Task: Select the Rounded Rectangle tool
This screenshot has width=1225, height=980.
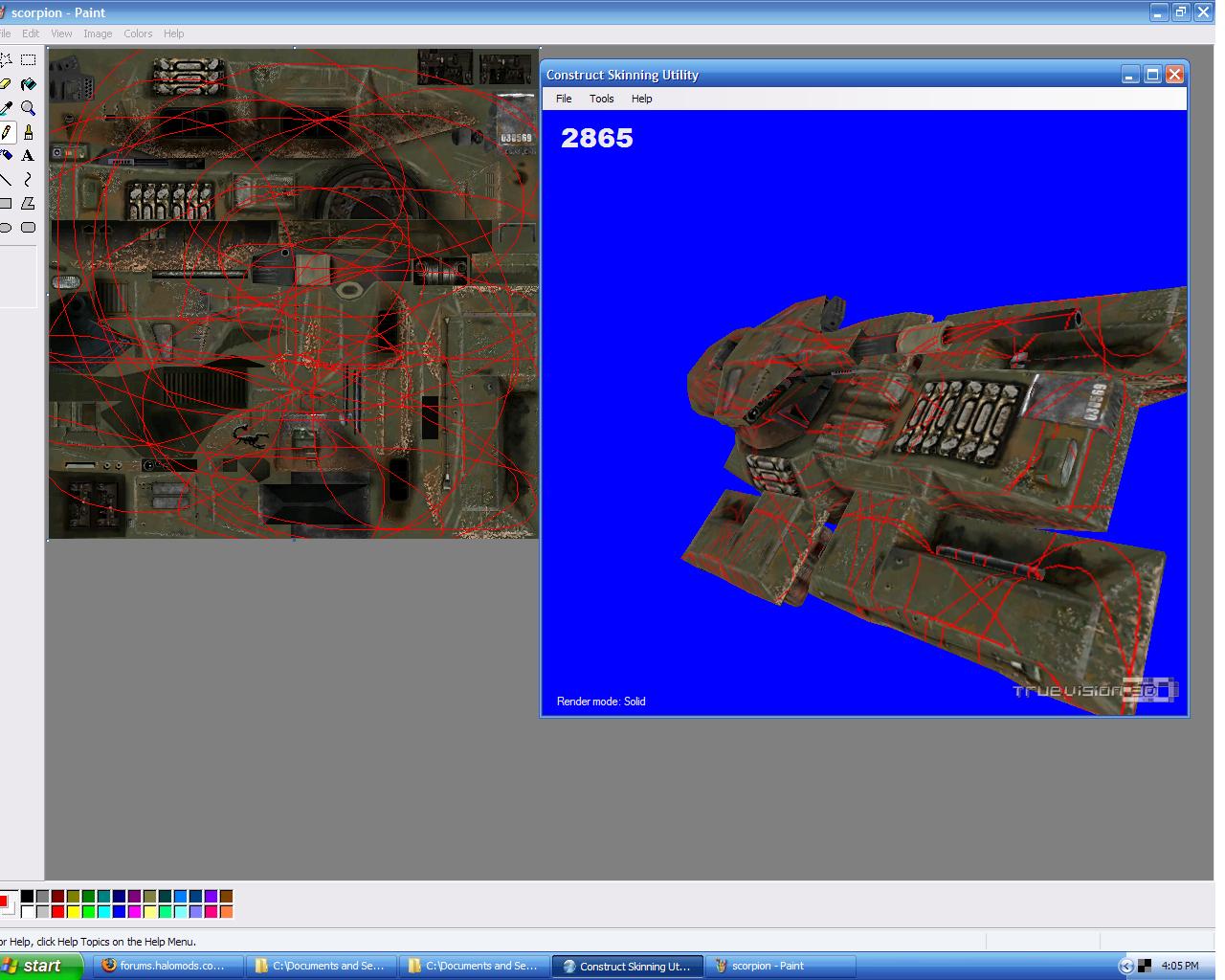Action: (x=28, y=227)
